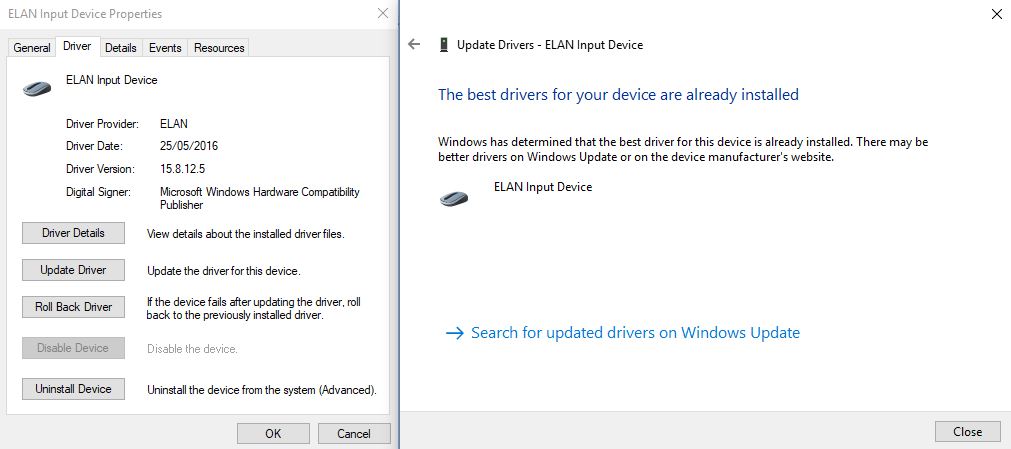Click 'Uninstall the device from the system (Advanced).'
The image size is (1011, 449).
(x=262, y=390)
